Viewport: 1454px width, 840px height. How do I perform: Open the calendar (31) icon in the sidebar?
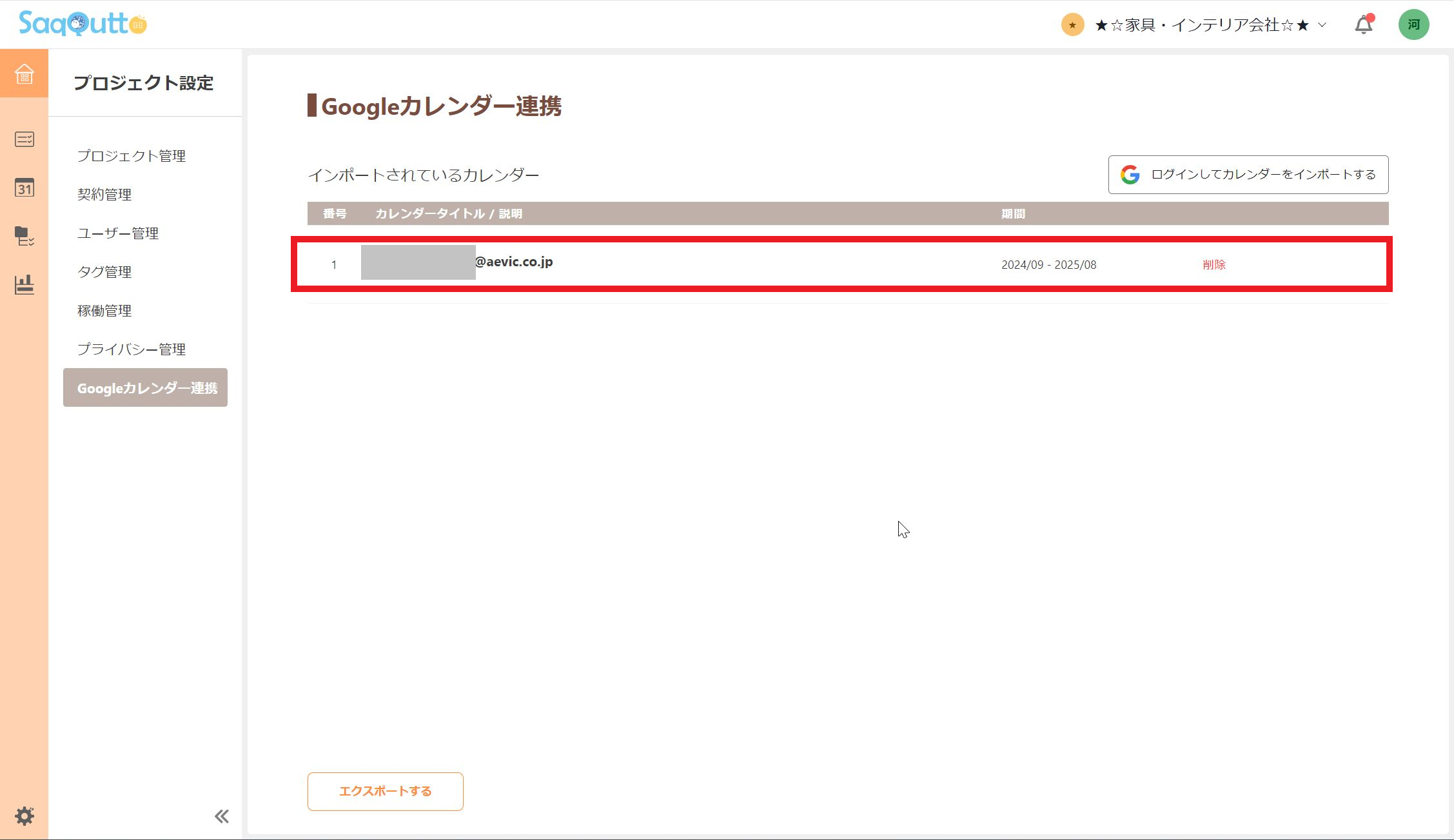coord(24,188)
